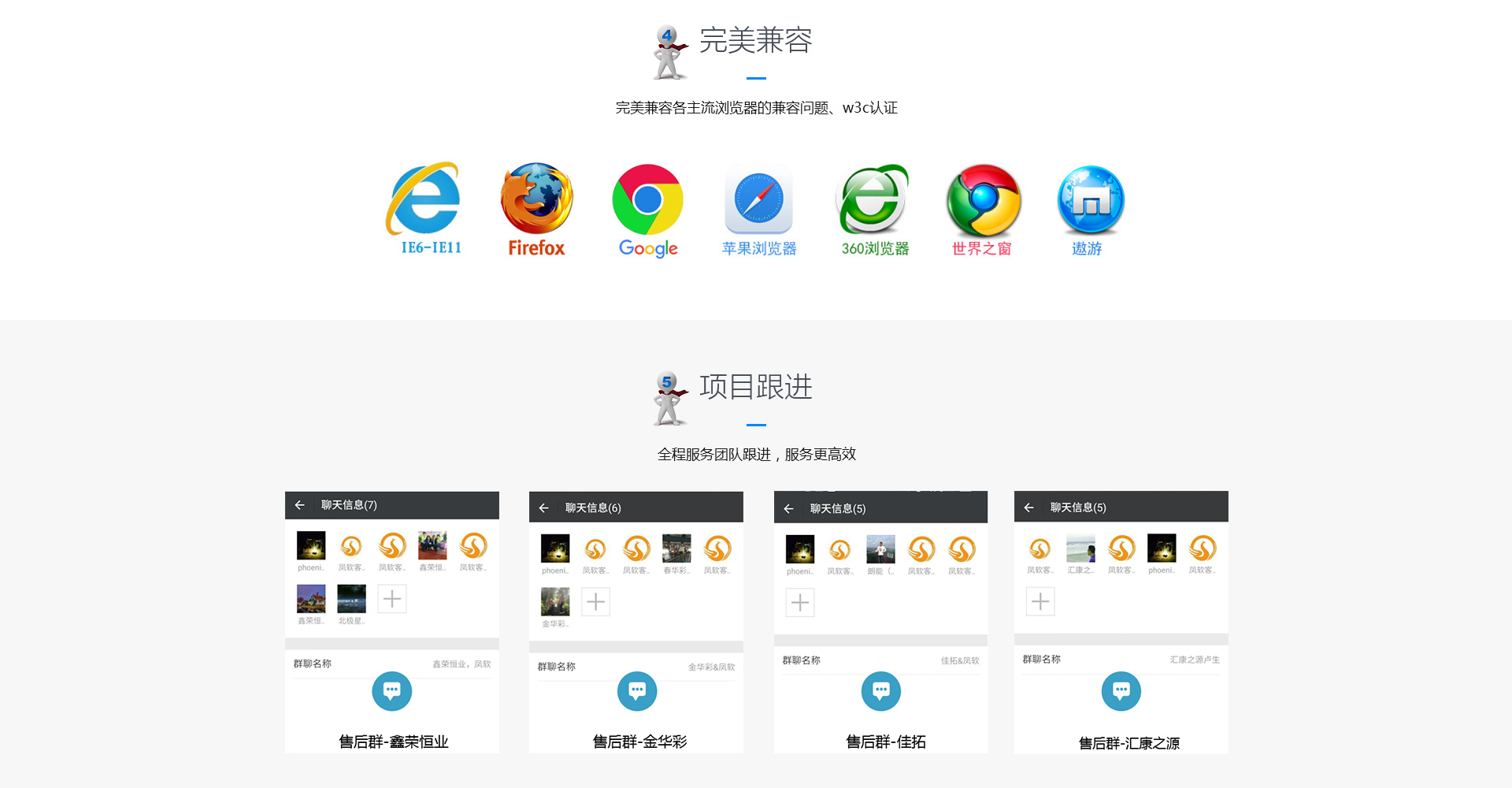This screenshot has height=788, width=1512.
Task: Click the 售后群-鑫荣恒业 caption
Action: 393,742
